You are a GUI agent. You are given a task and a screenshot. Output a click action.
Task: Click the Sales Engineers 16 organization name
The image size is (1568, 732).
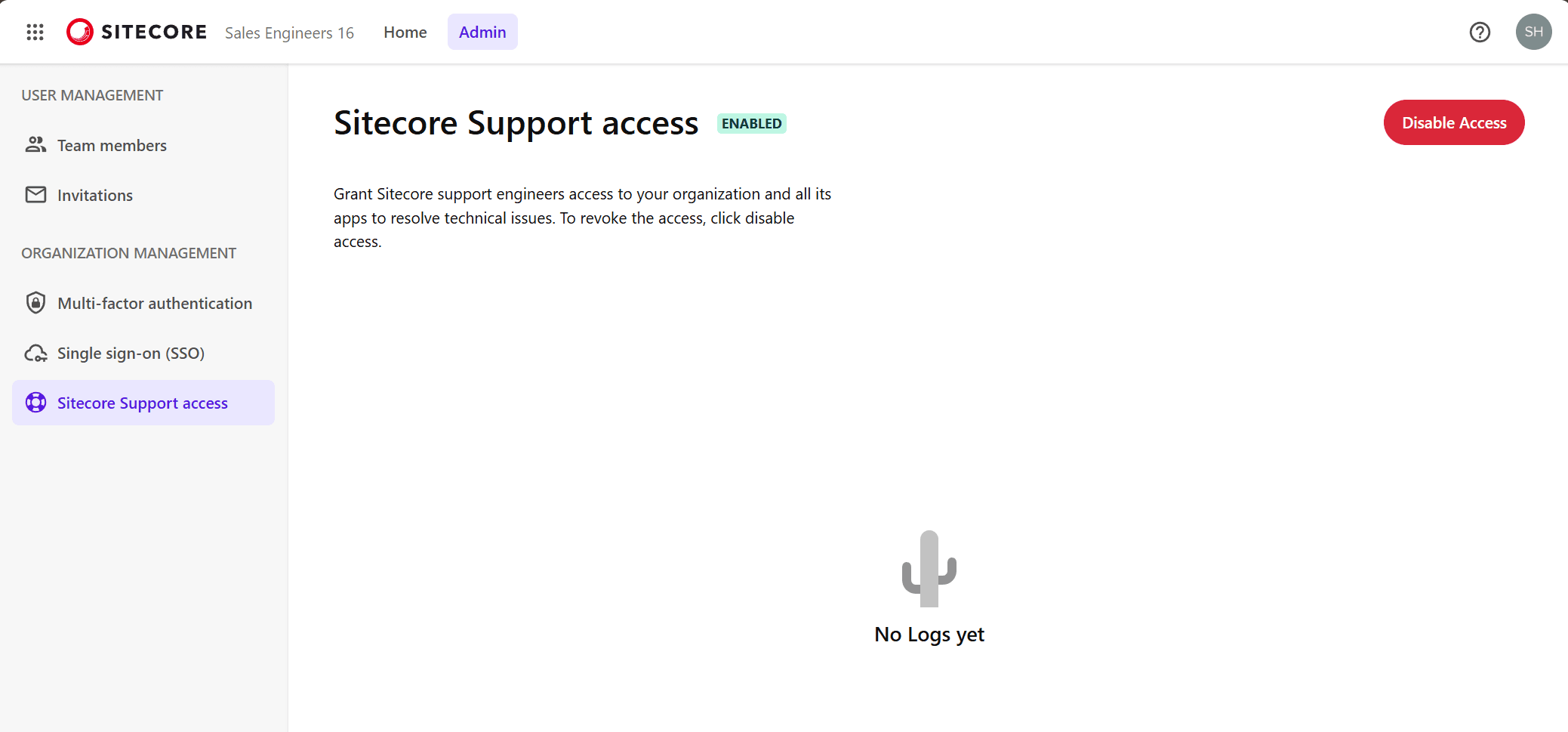pyautogui.click(x=289, y=33)
